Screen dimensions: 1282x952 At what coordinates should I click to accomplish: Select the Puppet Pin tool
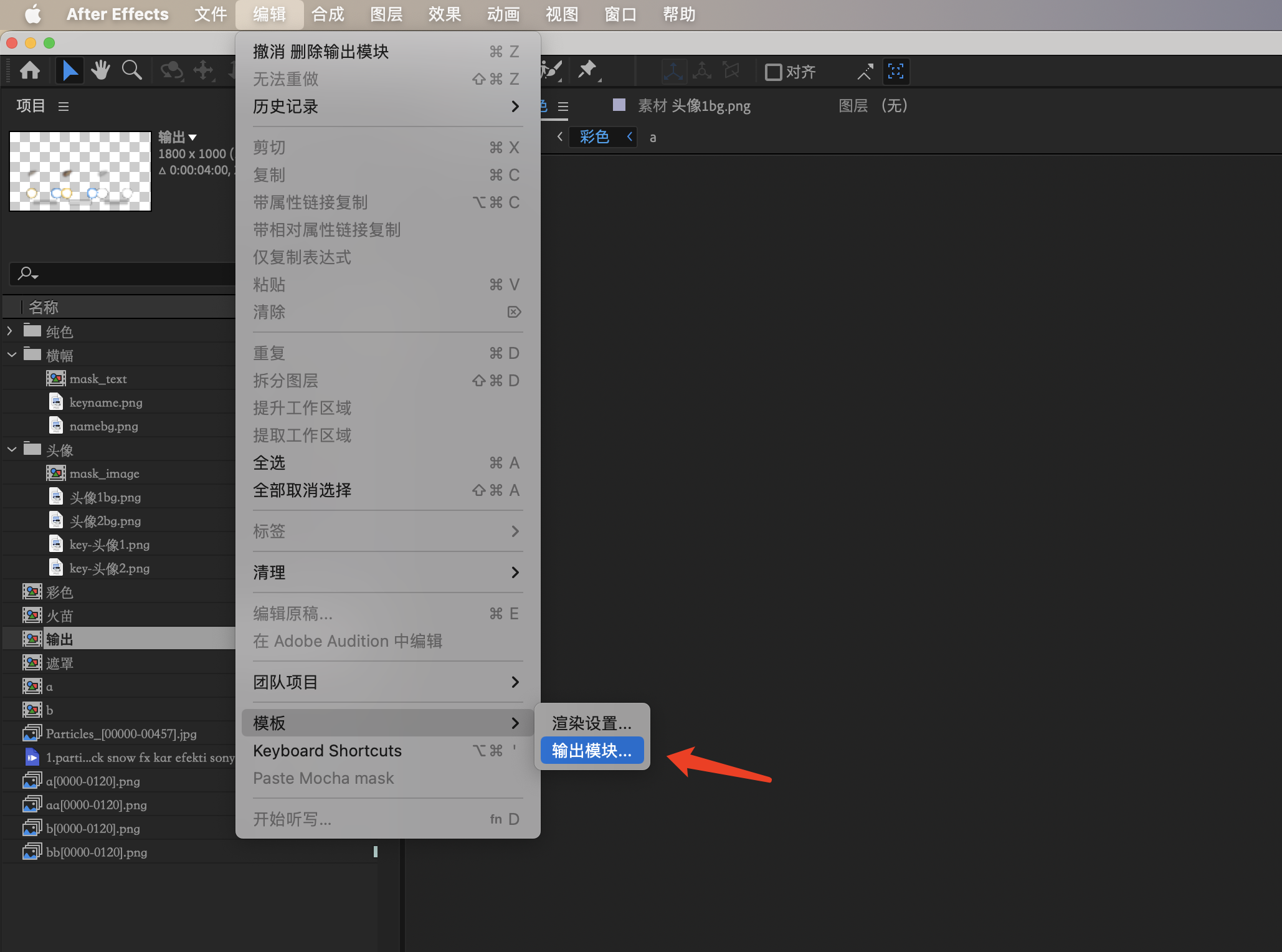pos(587,70)
